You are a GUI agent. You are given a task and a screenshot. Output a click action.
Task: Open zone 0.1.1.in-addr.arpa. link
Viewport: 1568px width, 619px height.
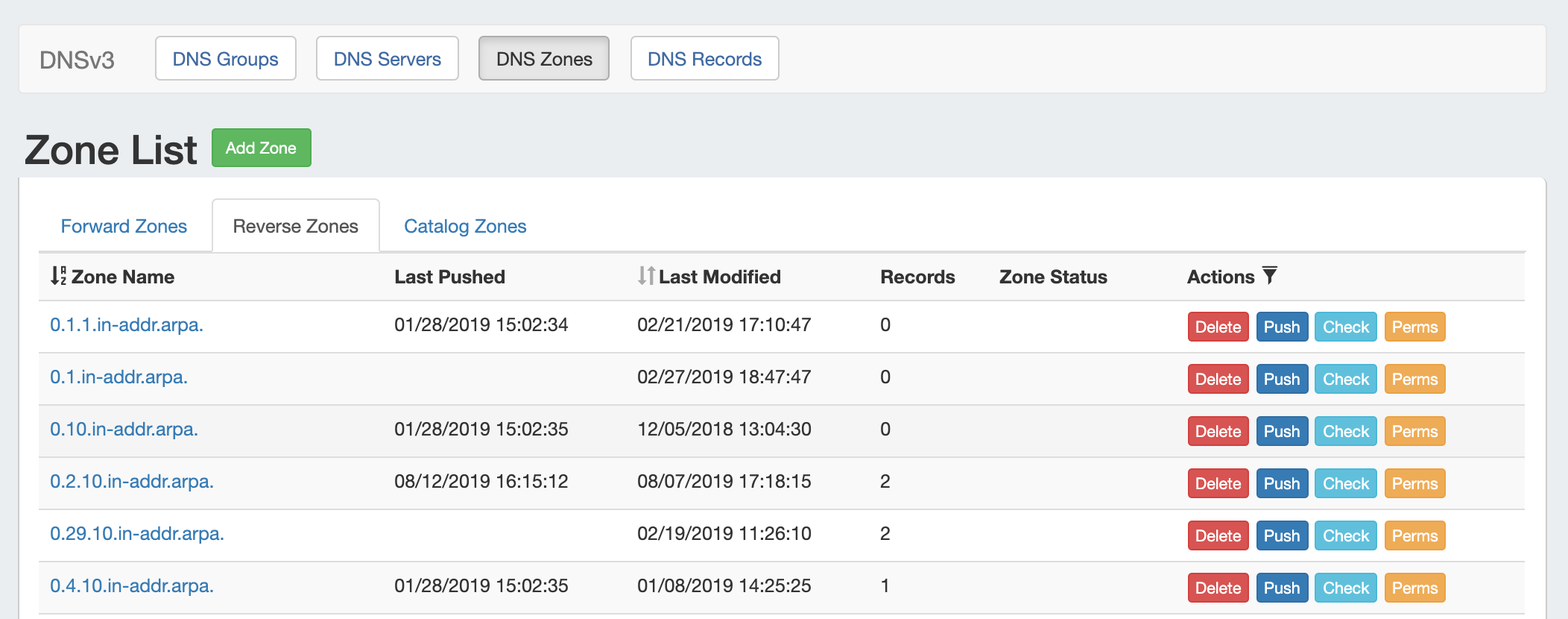click(x=127, y=325)
